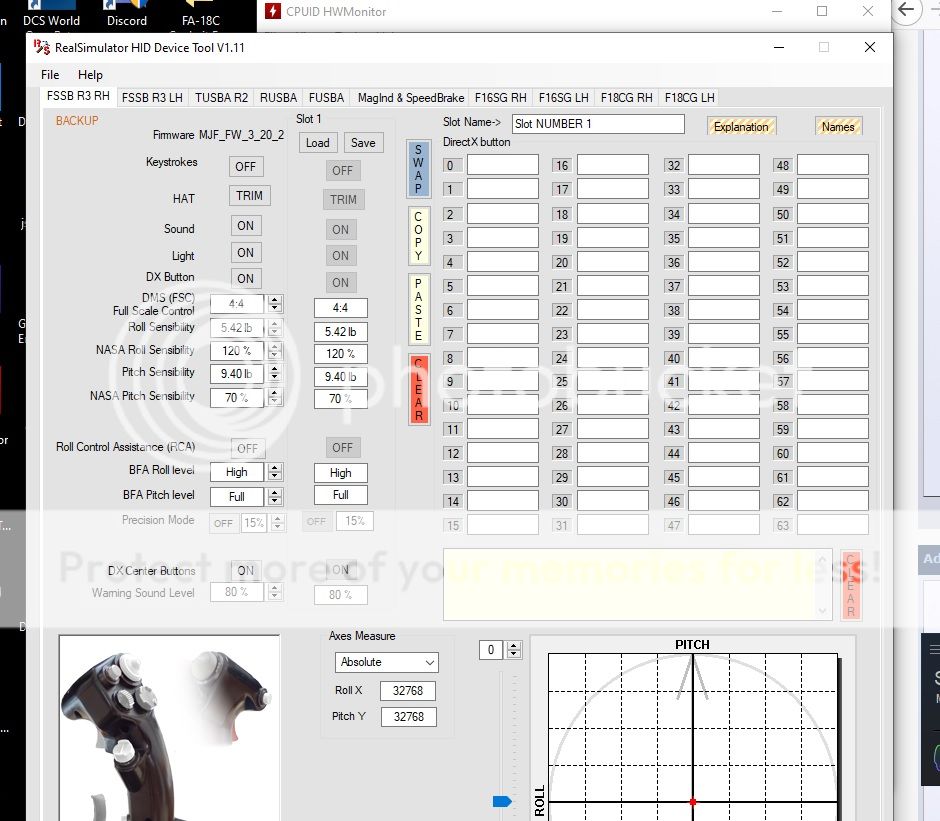Edit the Slot Name text field

pos(600,123)
